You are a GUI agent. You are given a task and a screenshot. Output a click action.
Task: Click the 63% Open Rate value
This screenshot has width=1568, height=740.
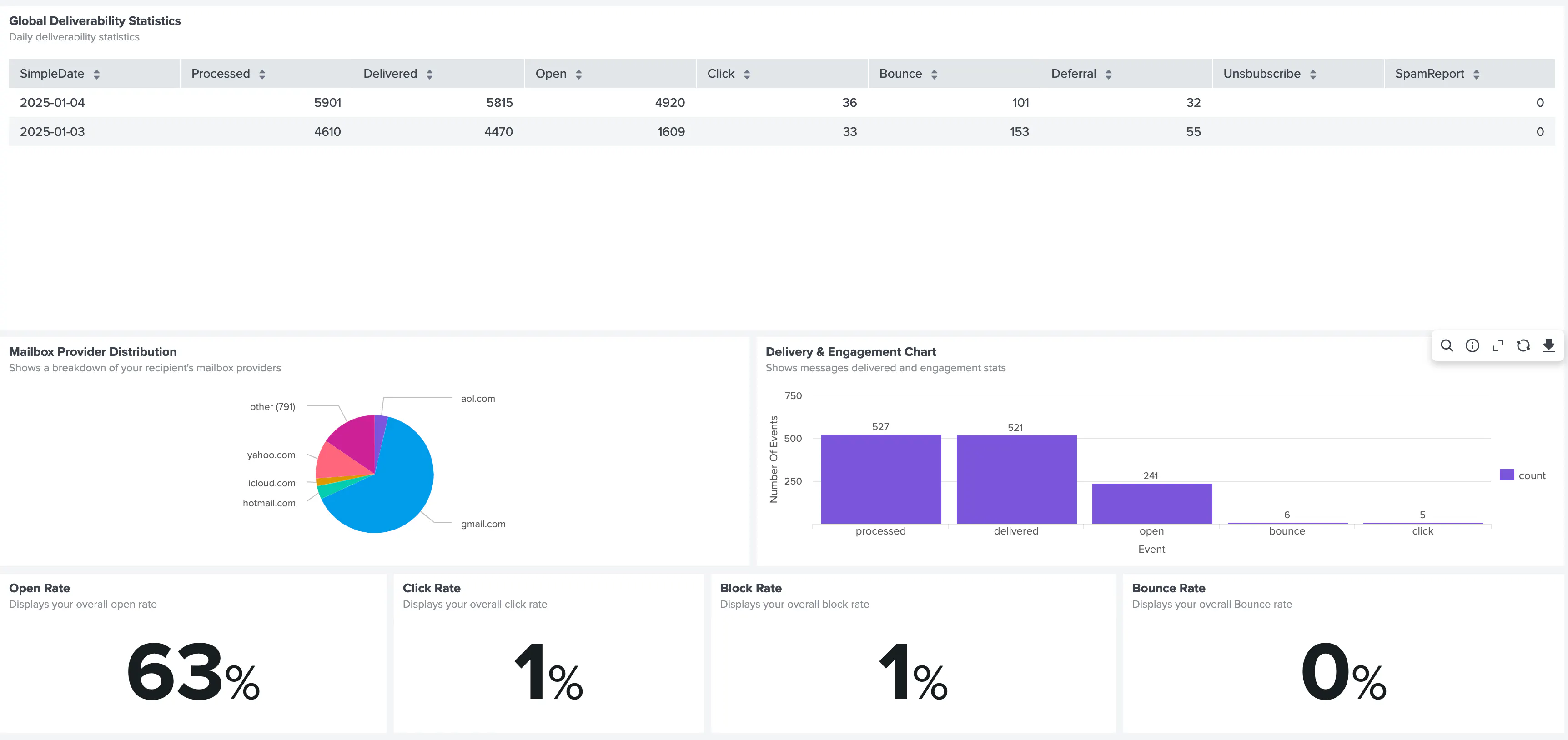[194, 672]
